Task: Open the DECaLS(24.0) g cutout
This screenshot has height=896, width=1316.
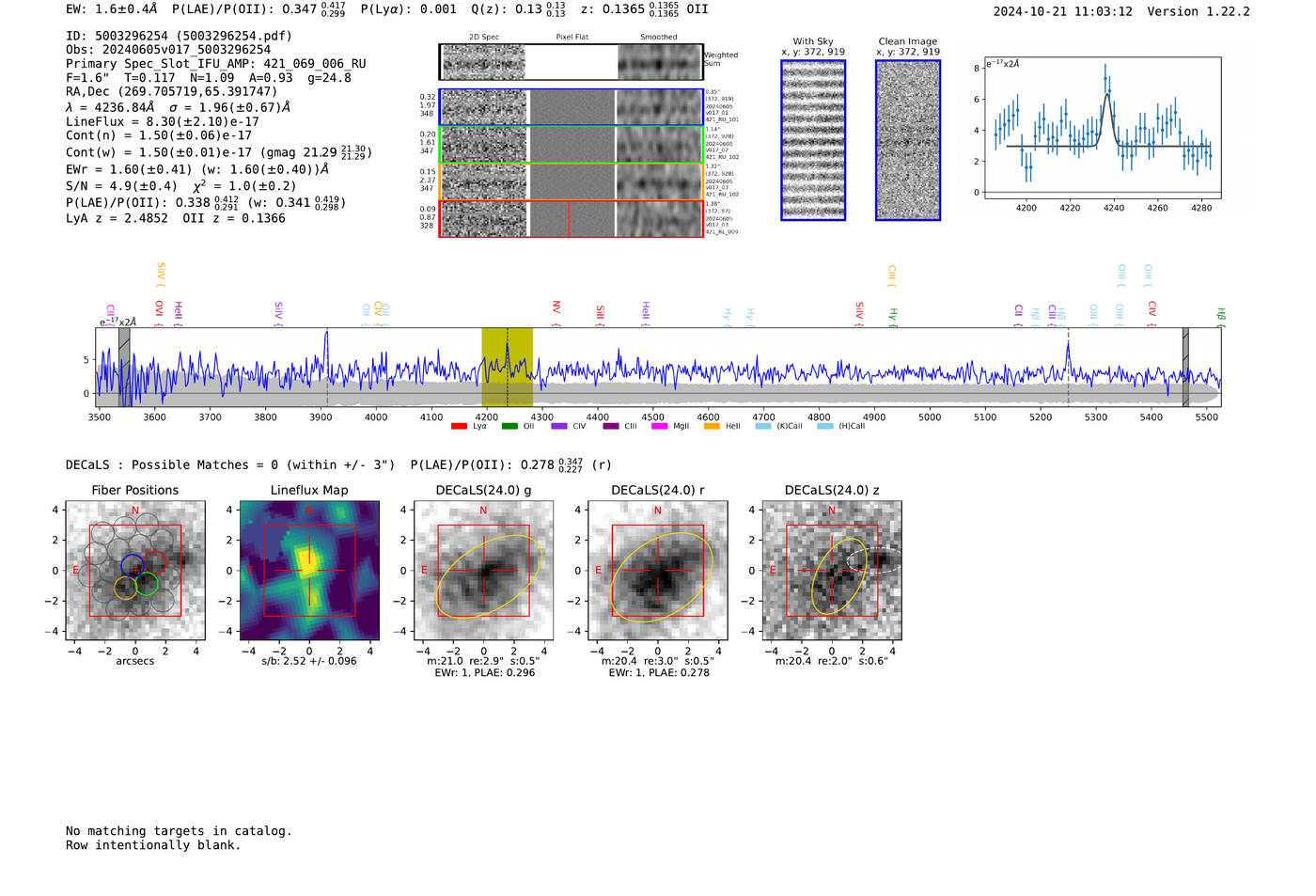Action: [x=483, y=570]
